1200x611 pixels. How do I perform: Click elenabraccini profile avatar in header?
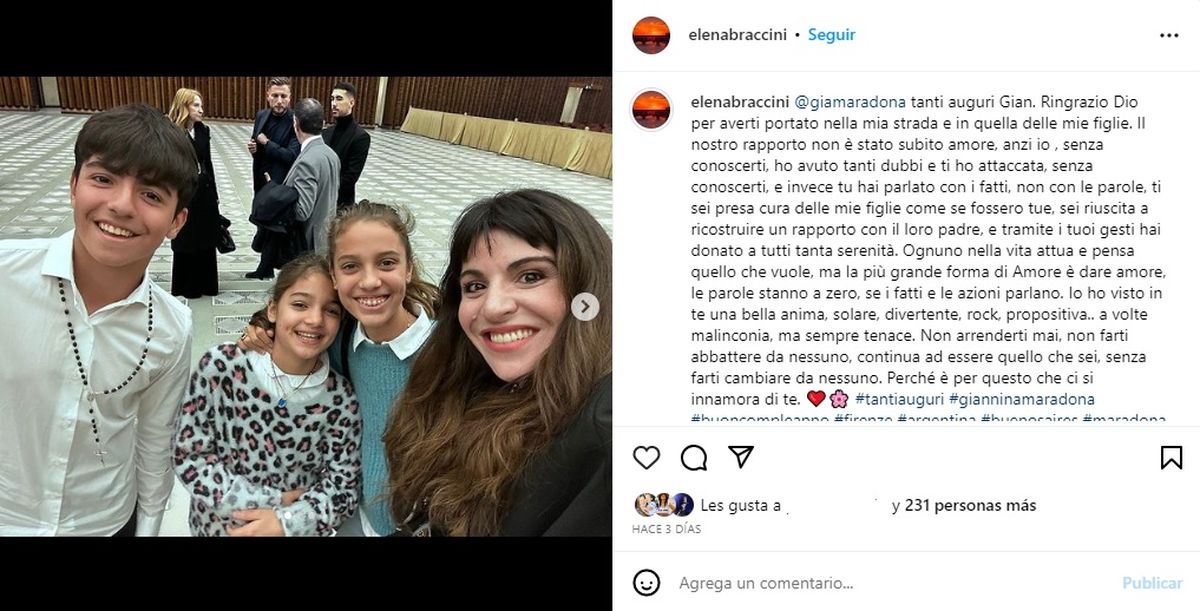tap(651, 35)
